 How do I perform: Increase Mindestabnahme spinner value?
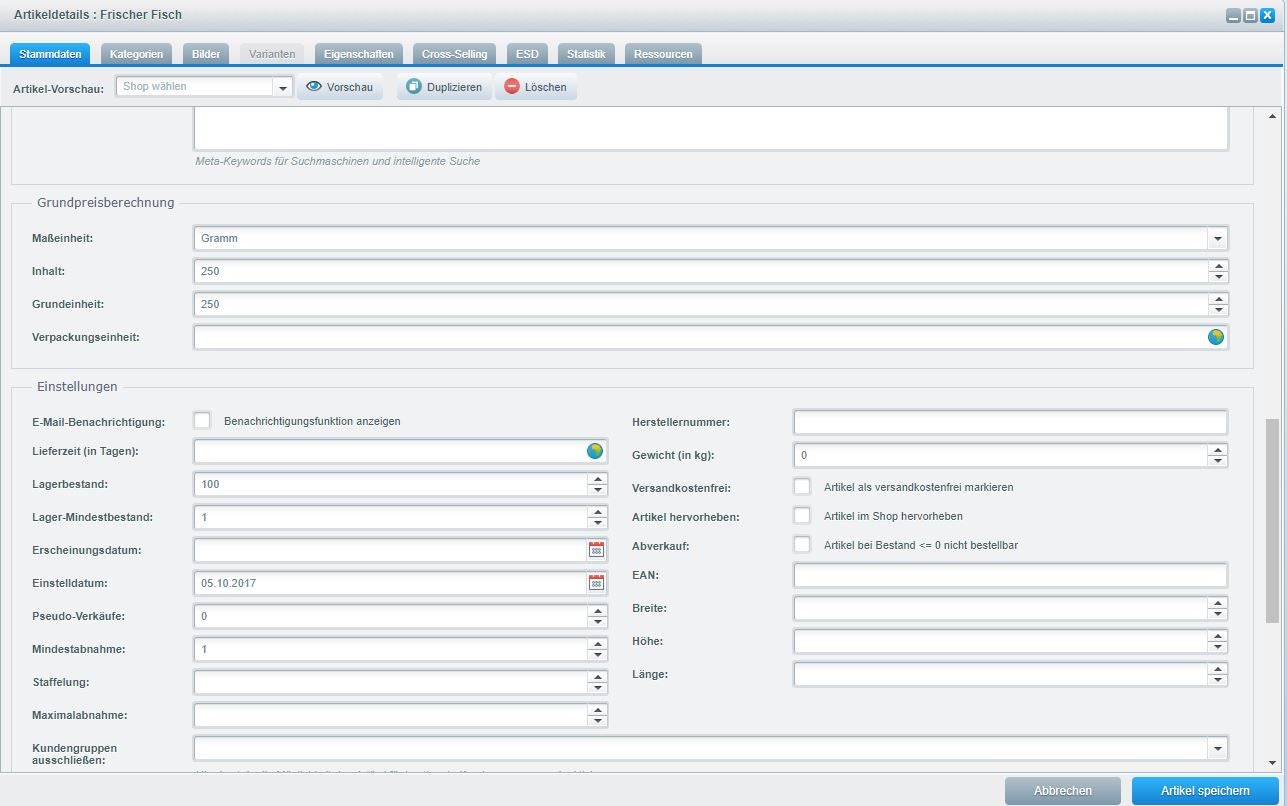pyautogui.click(x=597, y=644)
